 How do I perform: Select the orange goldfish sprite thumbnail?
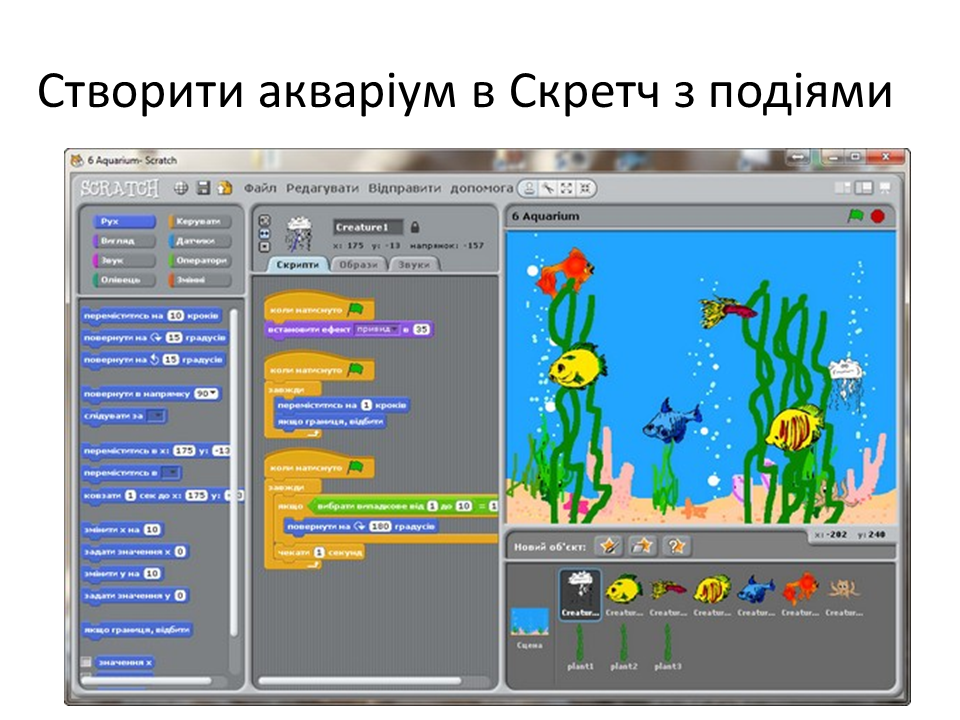tap(800, 594)
